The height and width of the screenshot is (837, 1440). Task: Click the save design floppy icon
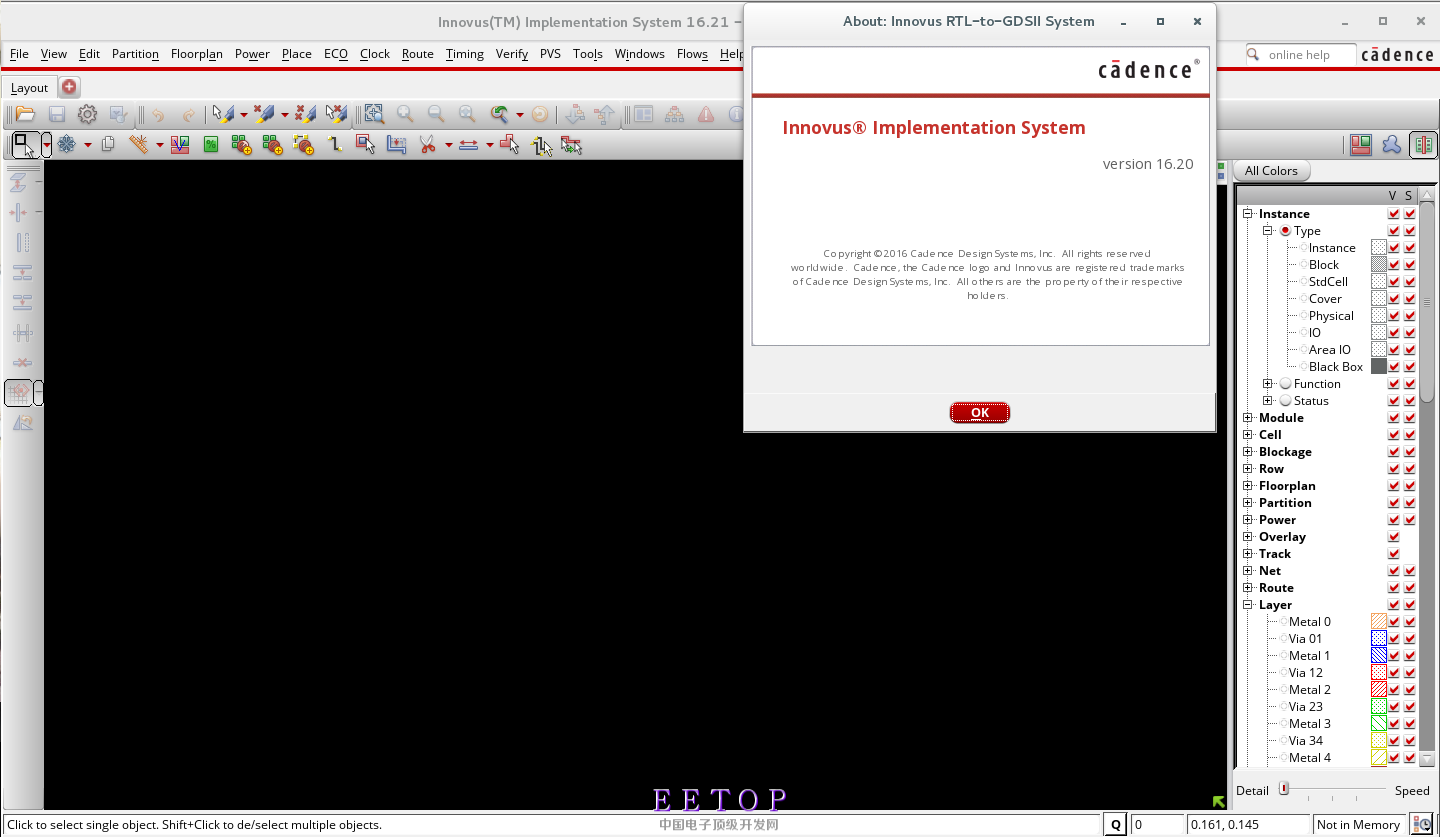tap(57, 114)
